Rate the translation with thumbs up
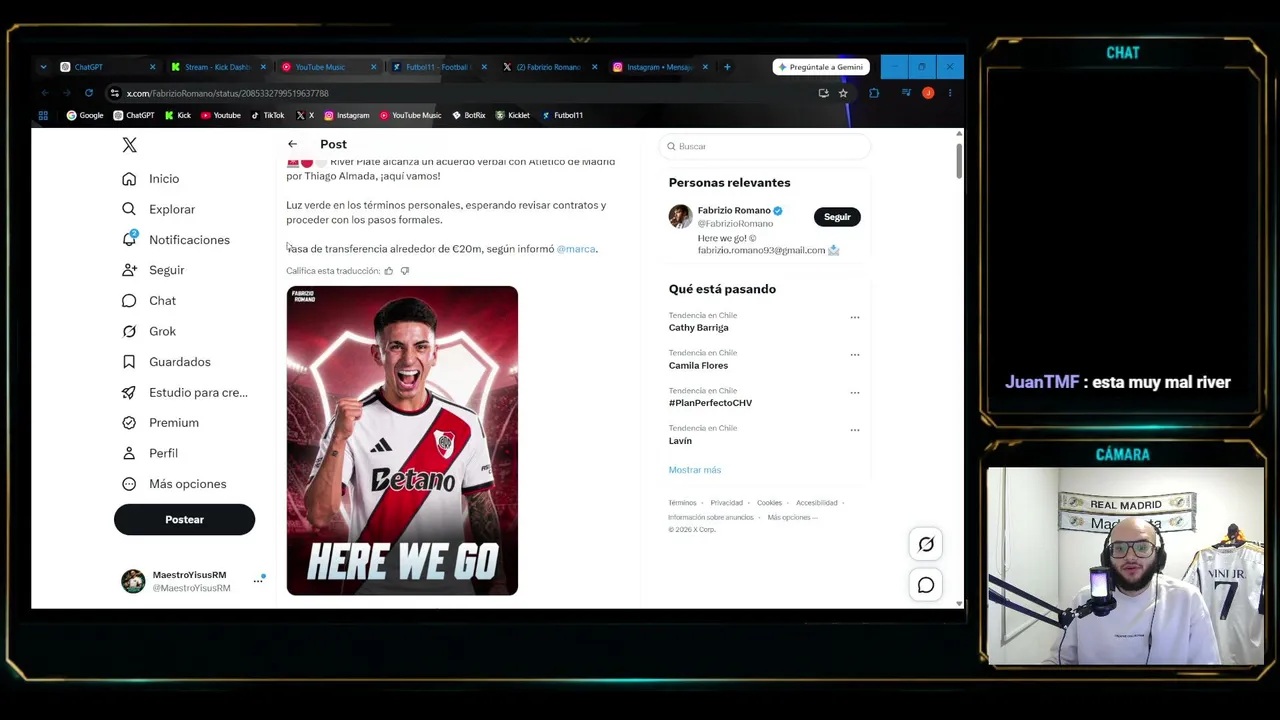The image size is (1280, 720). 389,271
